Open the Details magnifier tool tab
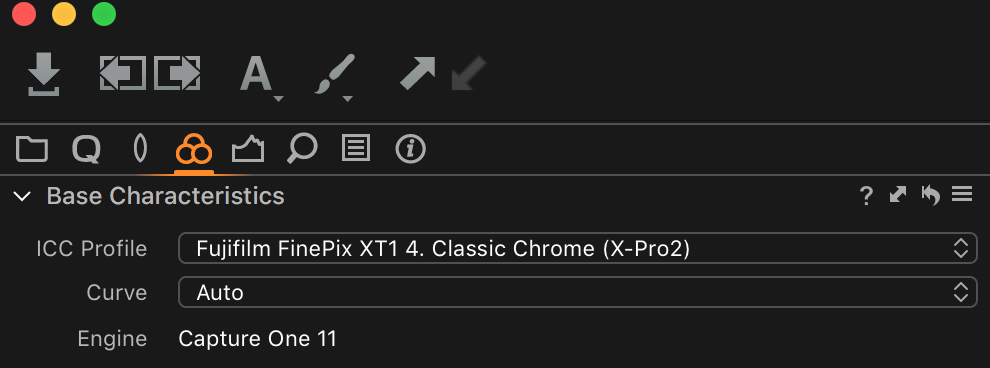This screenshot has width=990, height=368. click(302, 150)
